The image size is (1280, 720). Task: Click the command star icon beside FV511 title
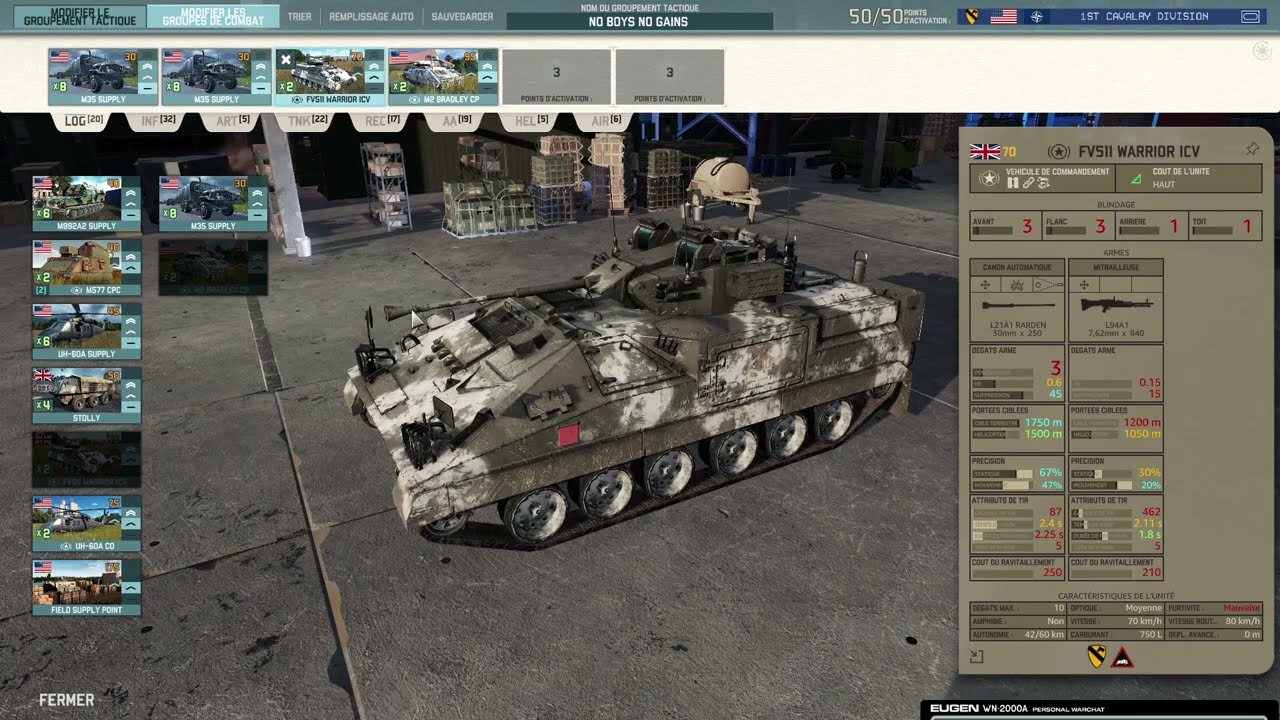tap(1058, 151)
